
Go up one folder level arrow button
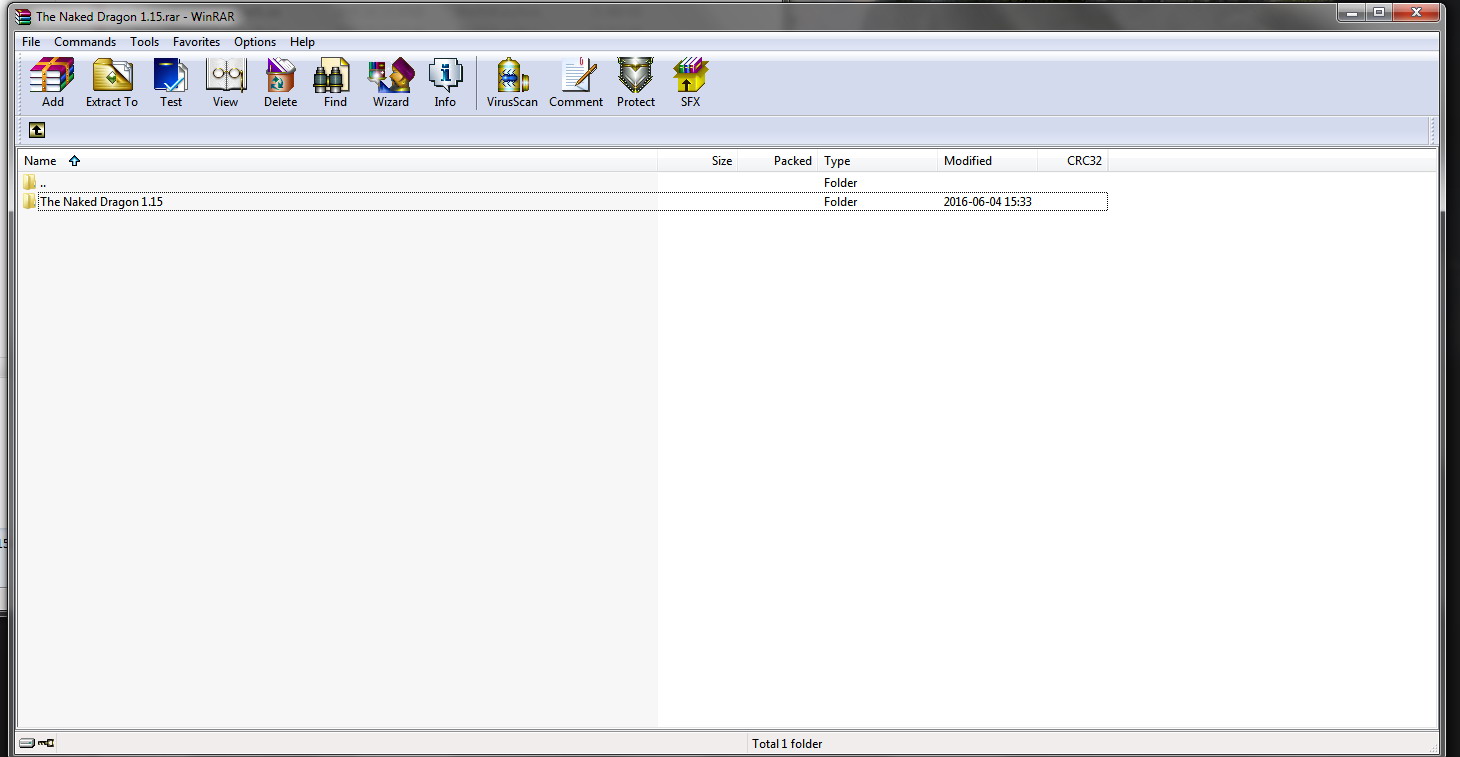pos(37,130)
